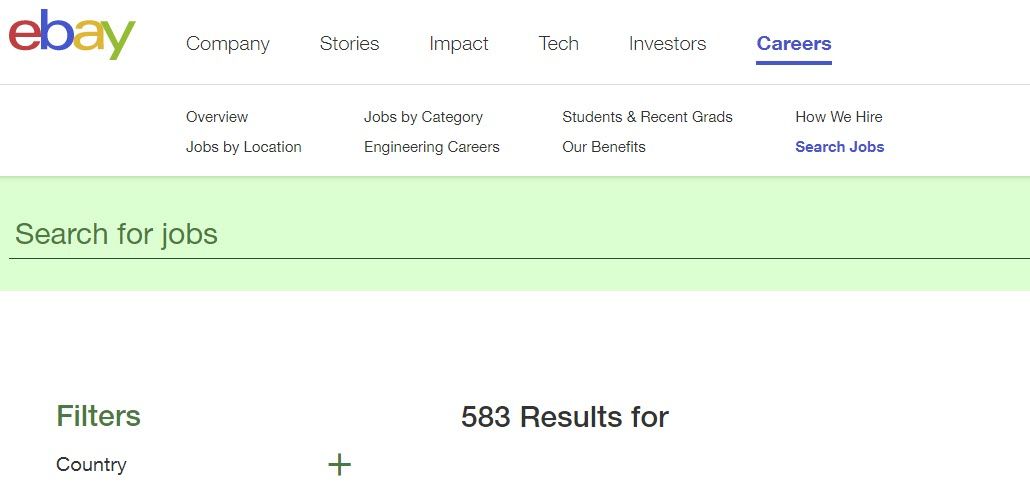The image size is (1030, 491).
Task: Open Jobs by Category
Action: click(x=423, y=117)
